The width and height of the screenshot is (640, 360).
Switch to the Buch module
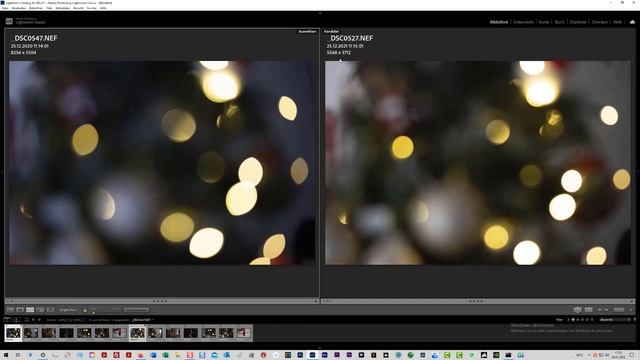point(560,22)
